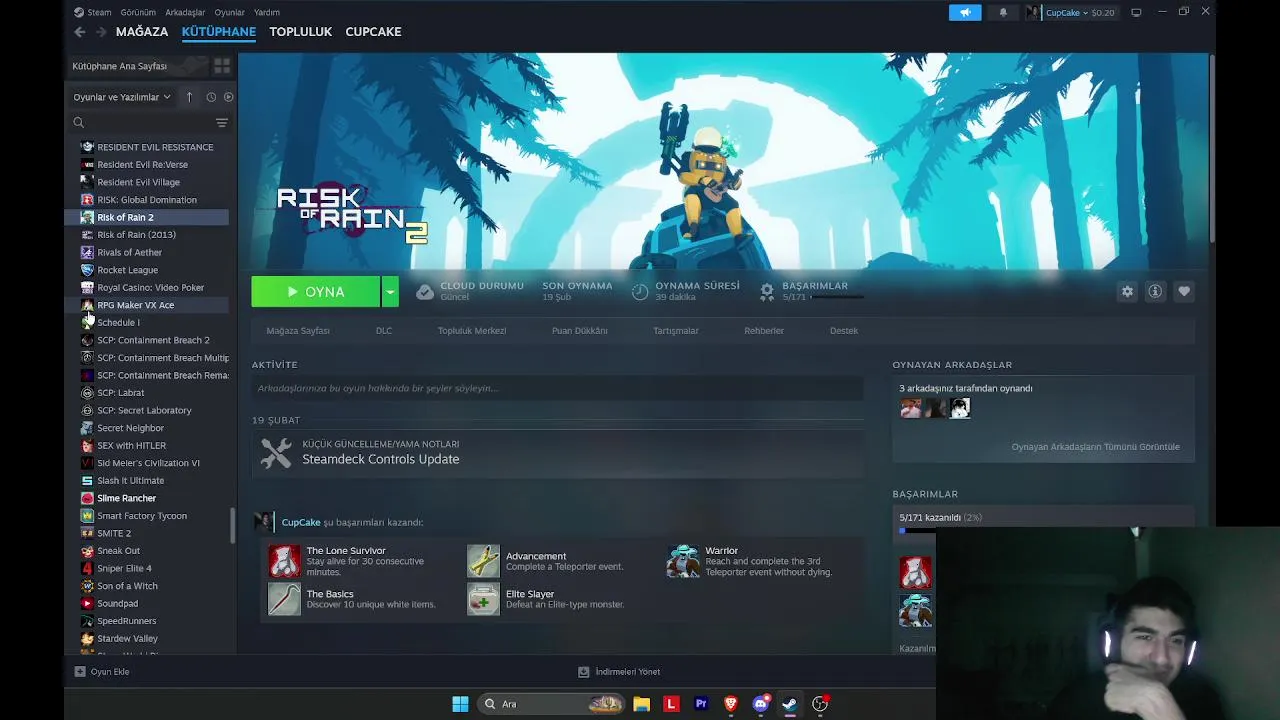
Task: Click the cloud status icon
Action: click(425, 291)
